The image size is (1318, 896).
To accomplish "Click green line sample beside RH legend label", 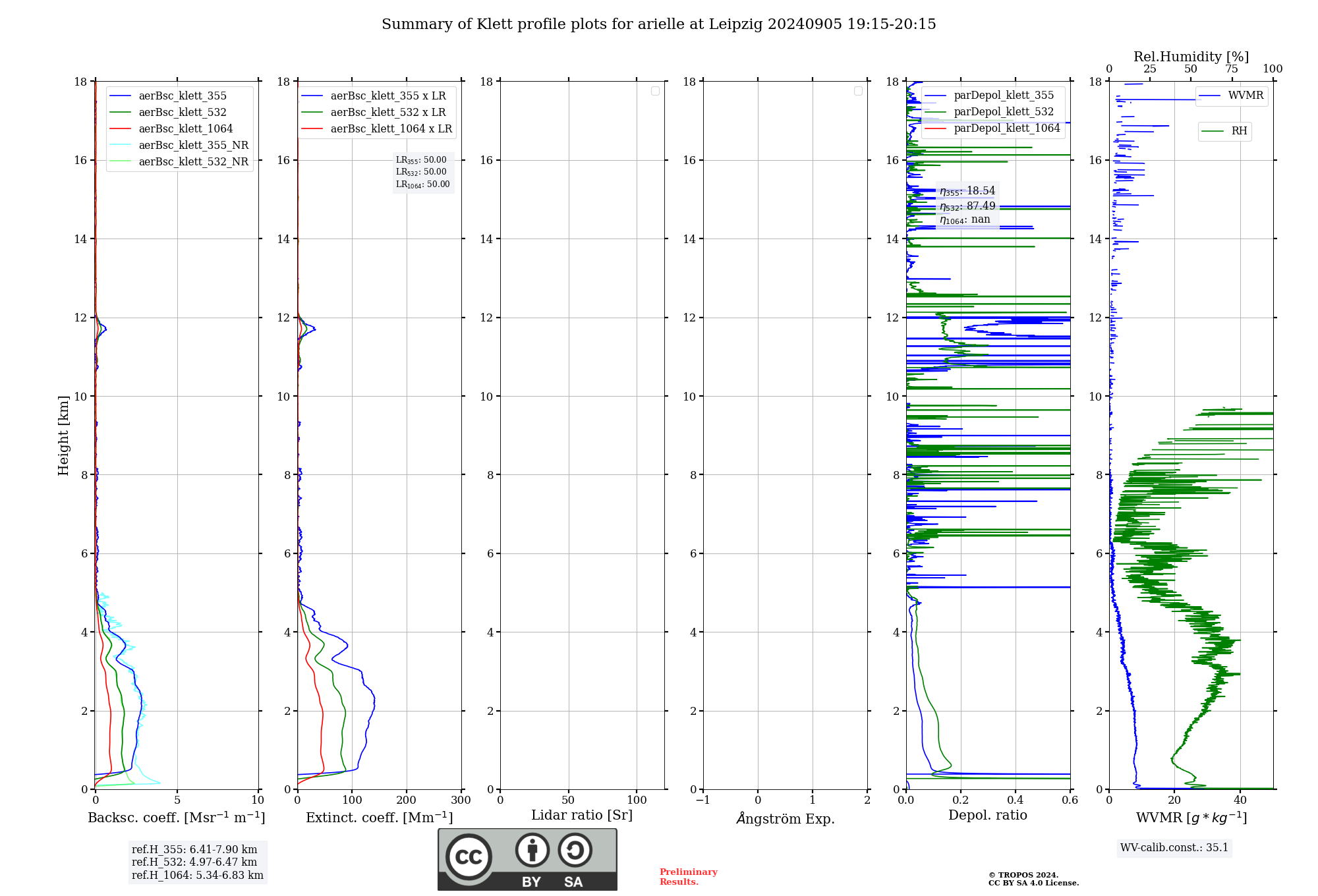I will 1213,132.
